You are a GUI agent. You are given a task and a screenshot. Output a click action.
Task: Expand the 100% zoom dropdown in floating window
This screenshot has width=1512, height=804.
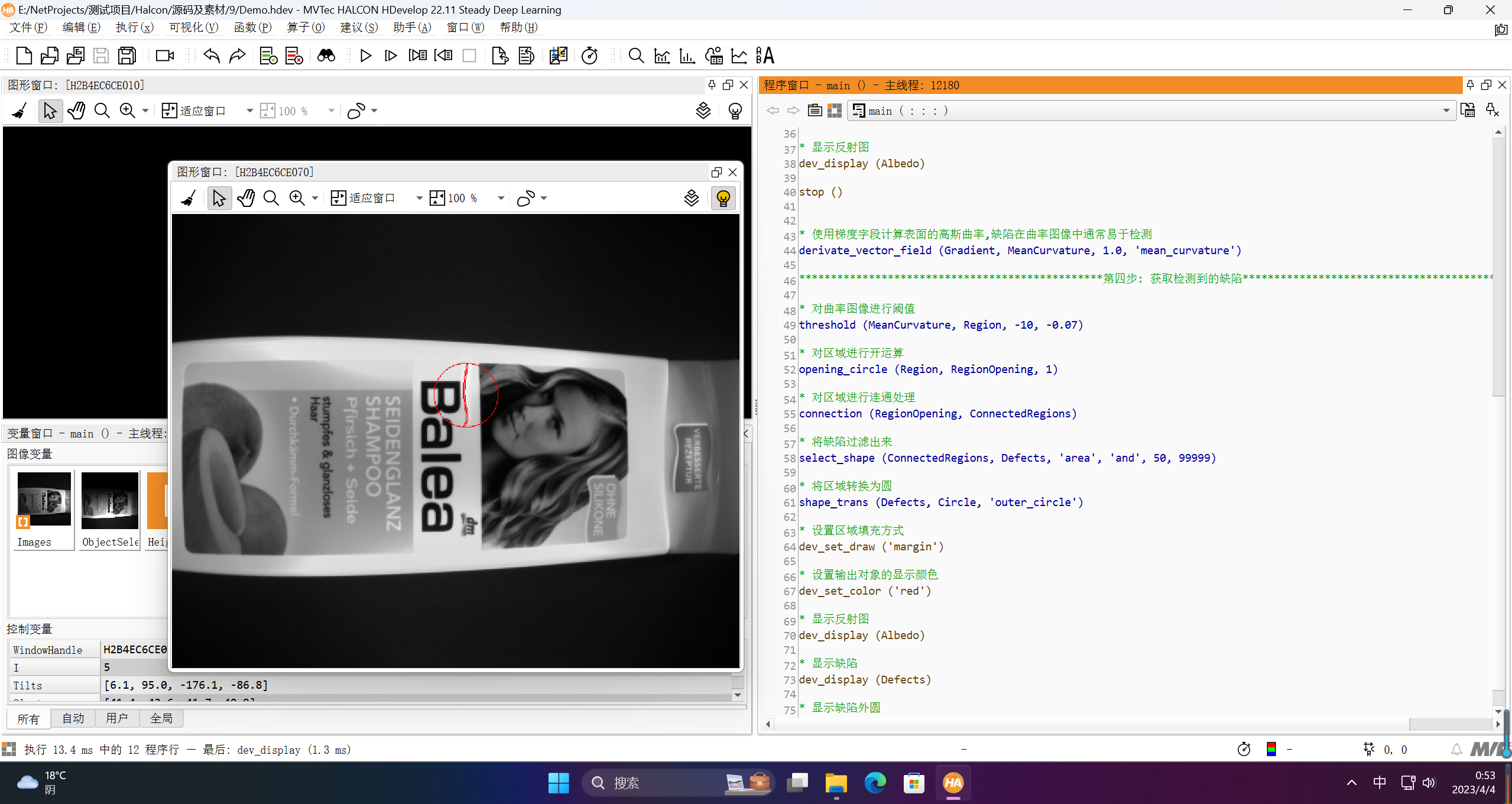(501, 198)
